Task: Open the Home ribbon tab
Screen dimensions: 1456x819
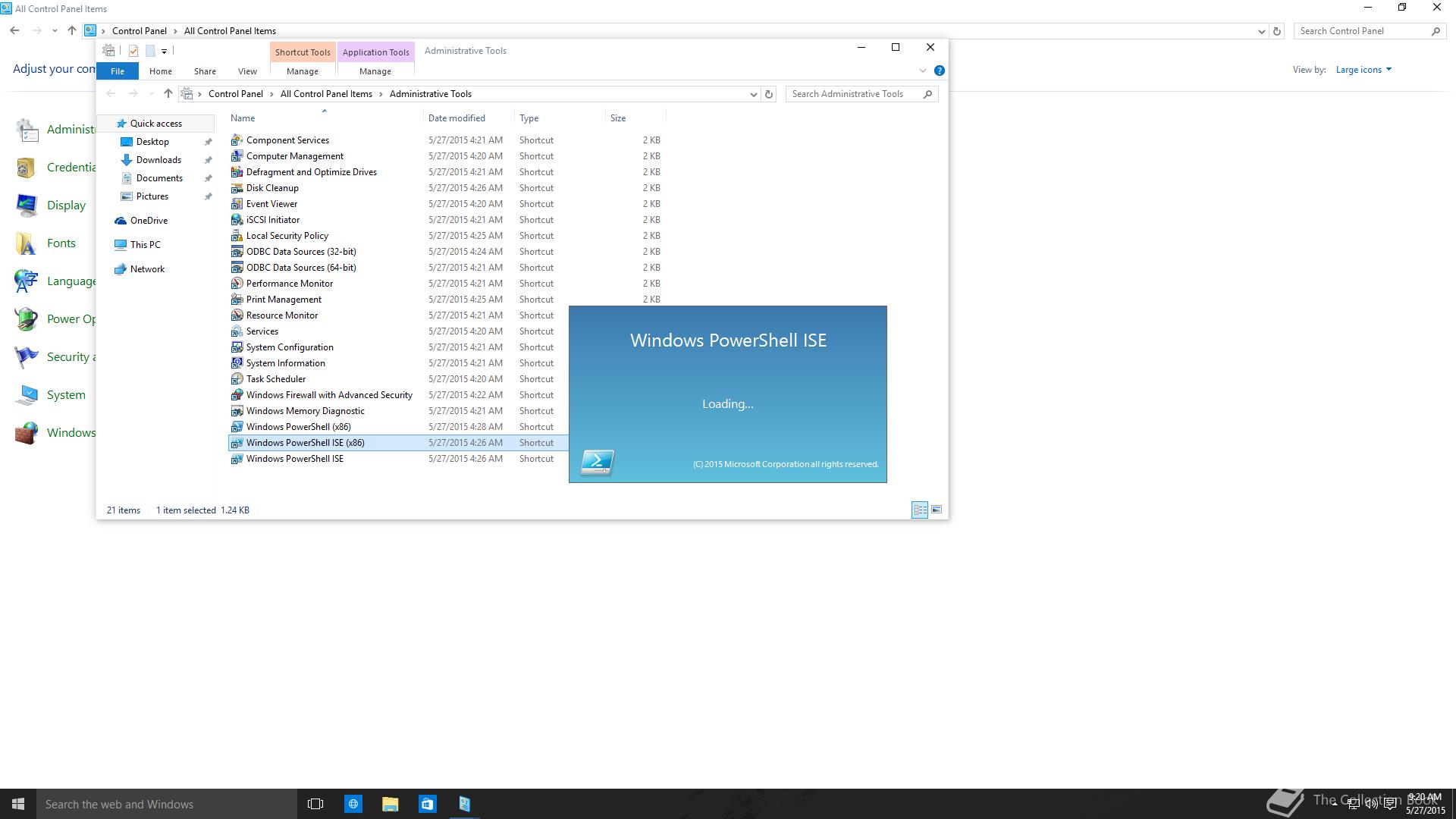Action: pos(161,71)
